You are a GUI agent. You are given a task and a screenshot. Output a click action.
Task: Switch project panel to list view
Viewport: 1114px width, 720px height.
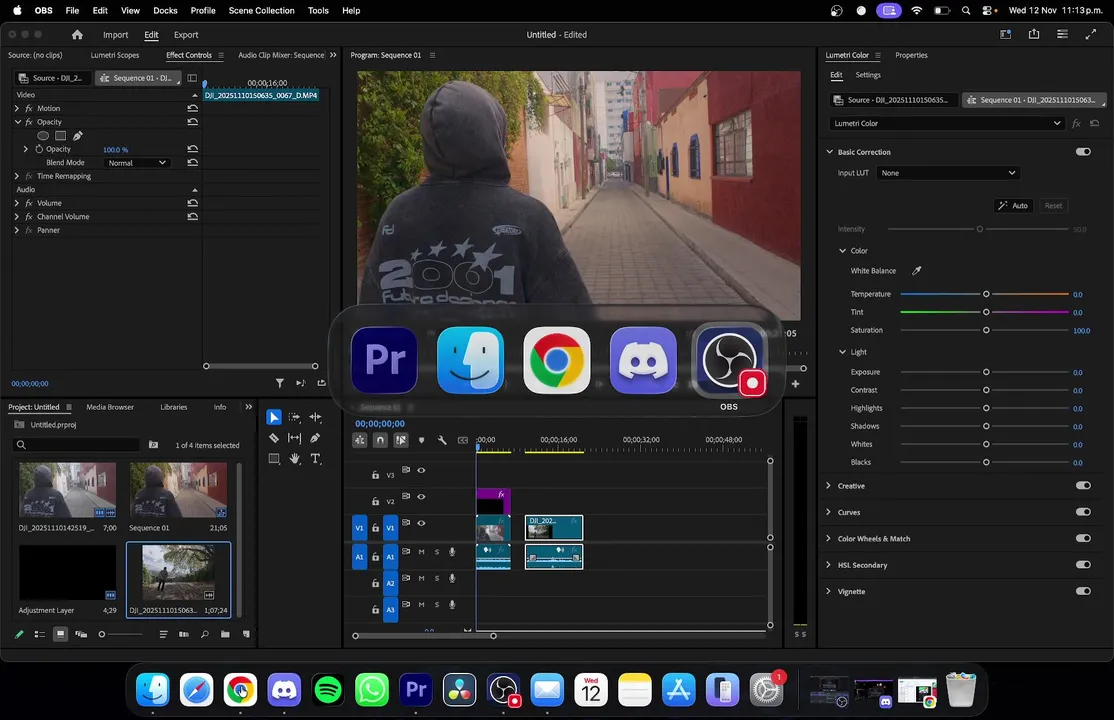pos(40,634)
